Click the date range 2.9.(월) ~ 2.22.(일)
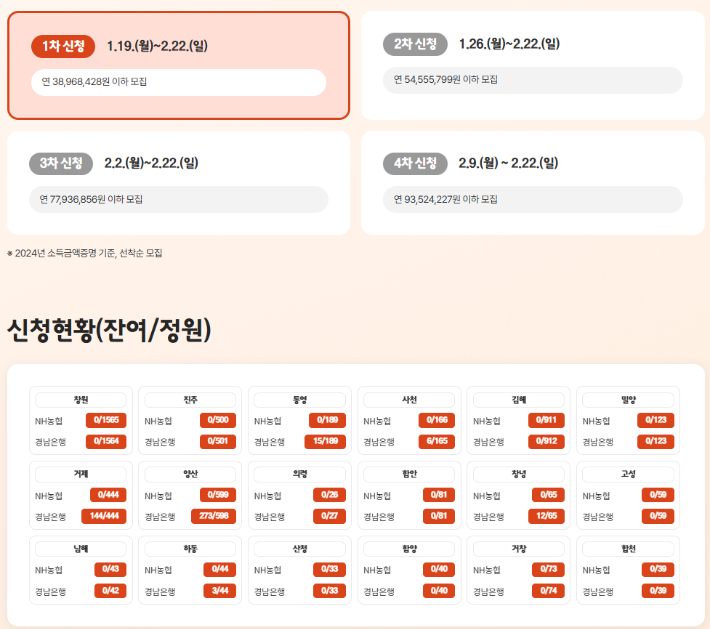The height and width of the screenshot is (629, 710). [x=508, y=163]
